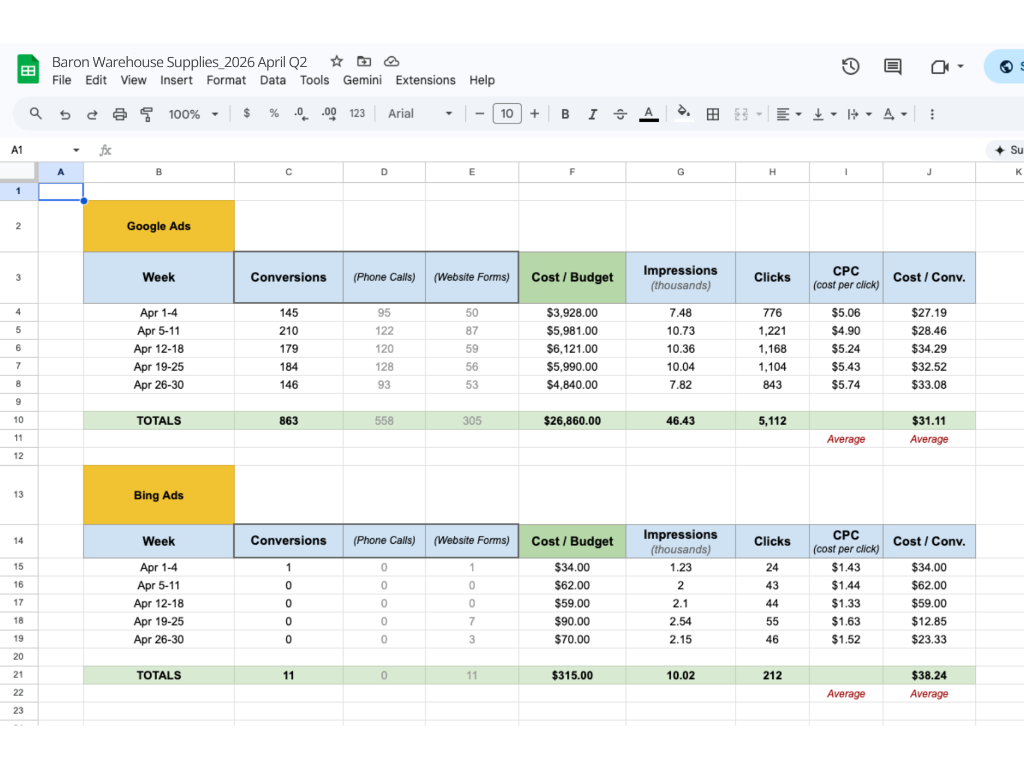1024x768 pixels.
Task: Print the spreadsheet
Action: [x=120, y=114]
